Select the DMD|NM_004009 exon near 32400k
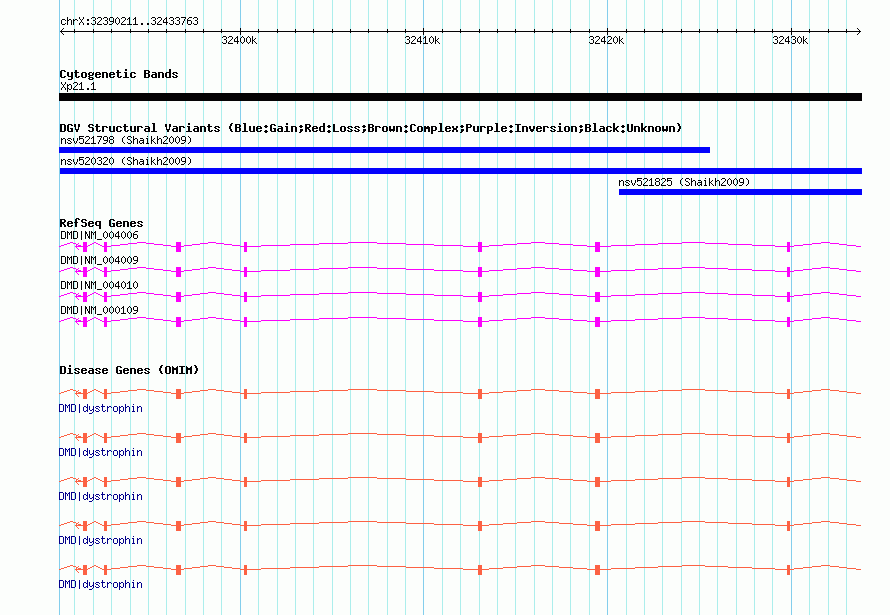The height and width of the screenshot is (615, 890). click(x=245, y=272)
